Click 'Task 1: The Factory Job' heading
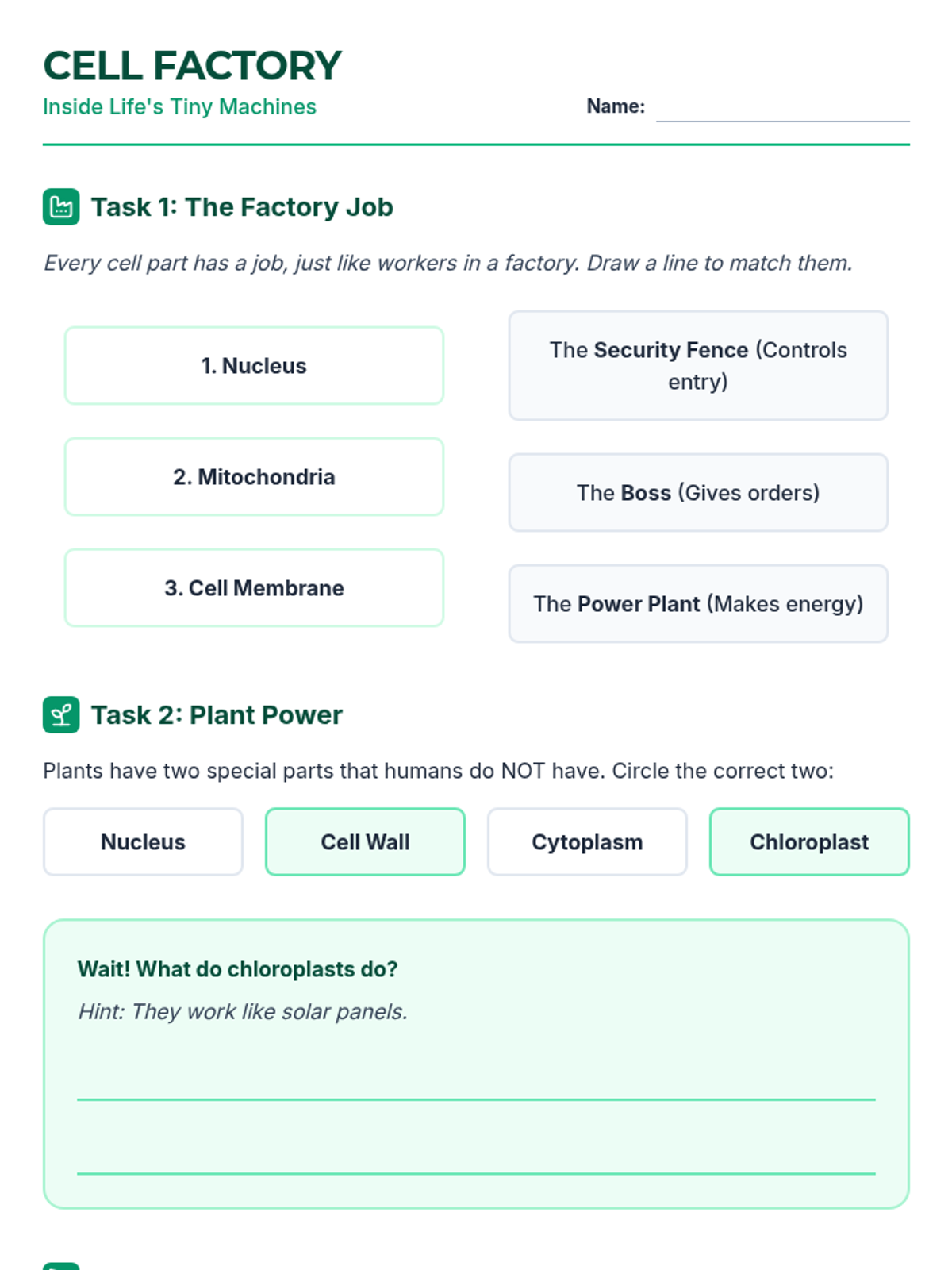 coord(242,207)
